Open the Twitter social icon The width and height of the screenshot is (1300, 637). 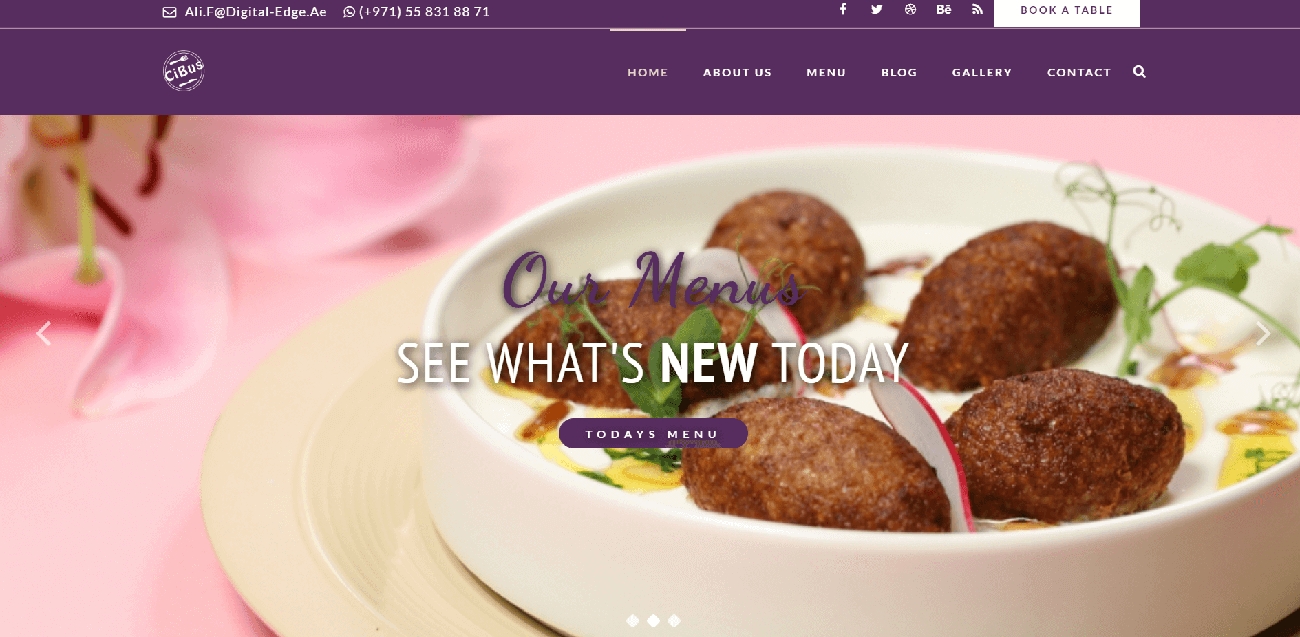coord(877,9)
